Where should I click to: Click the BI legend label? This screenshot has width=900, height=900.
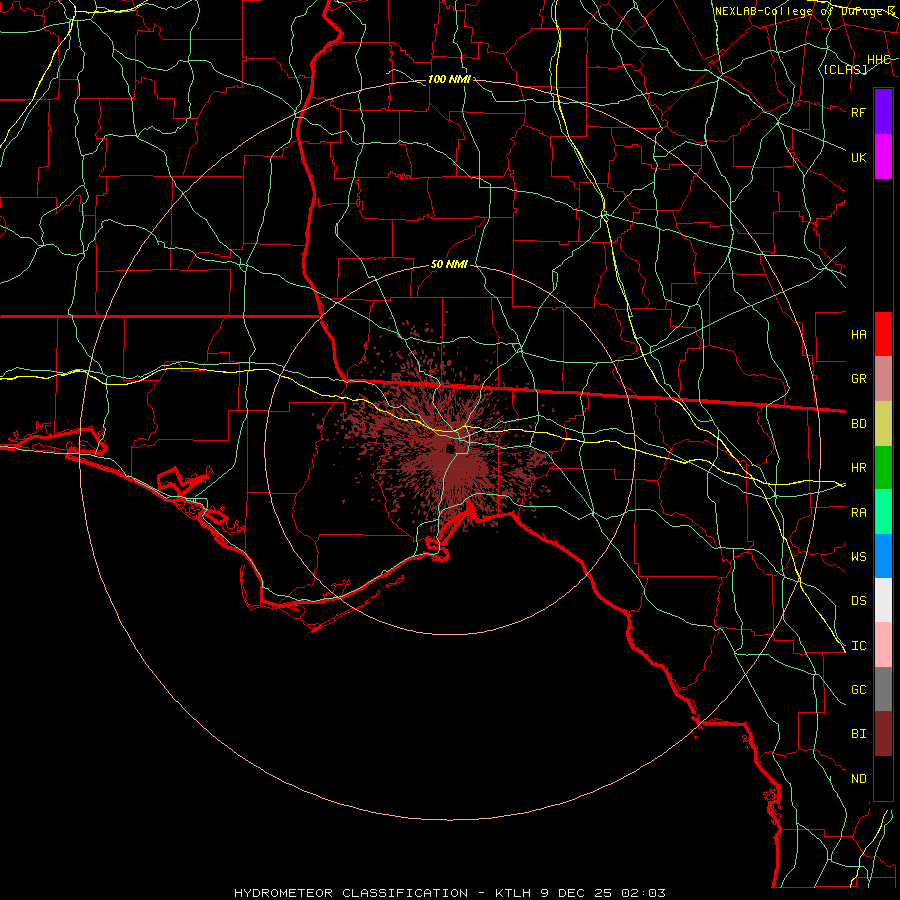point(858,734)
